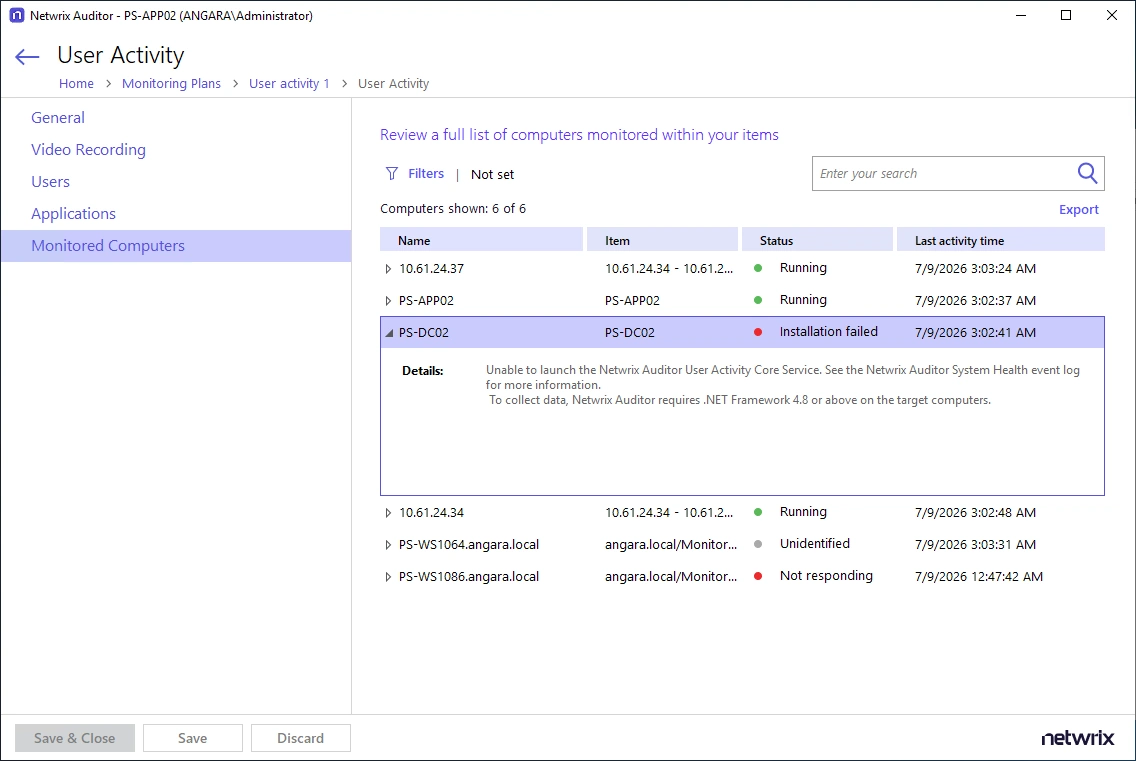Click the search magnifier icon
Viewport: 1136px width, 761px height.
1087,173
